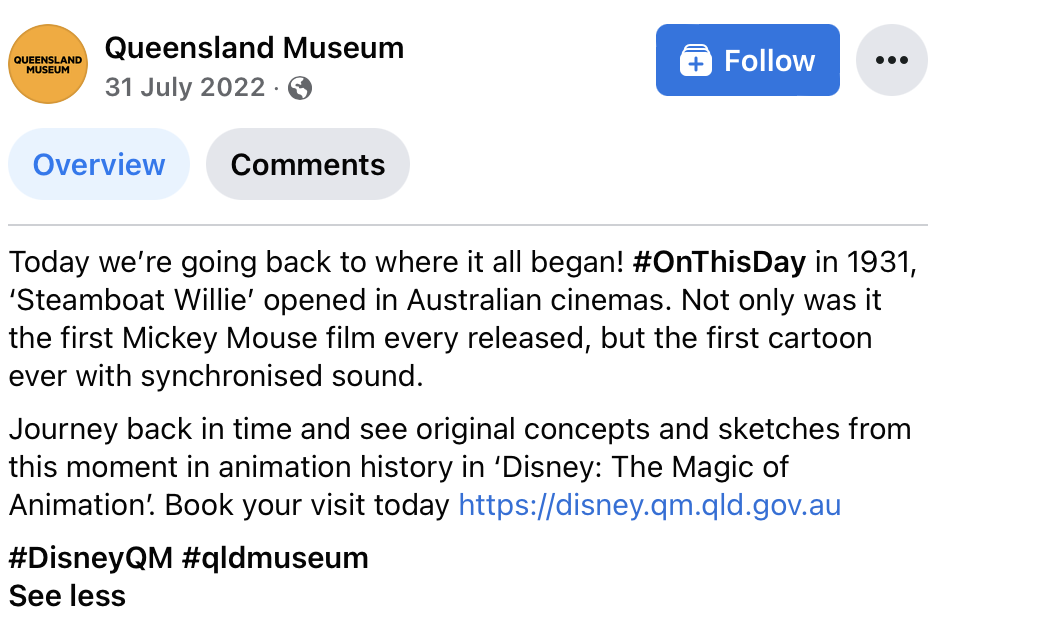Open the three-dot more options menu
This screenshot has width=1040, height=632.
click(891, 60)
